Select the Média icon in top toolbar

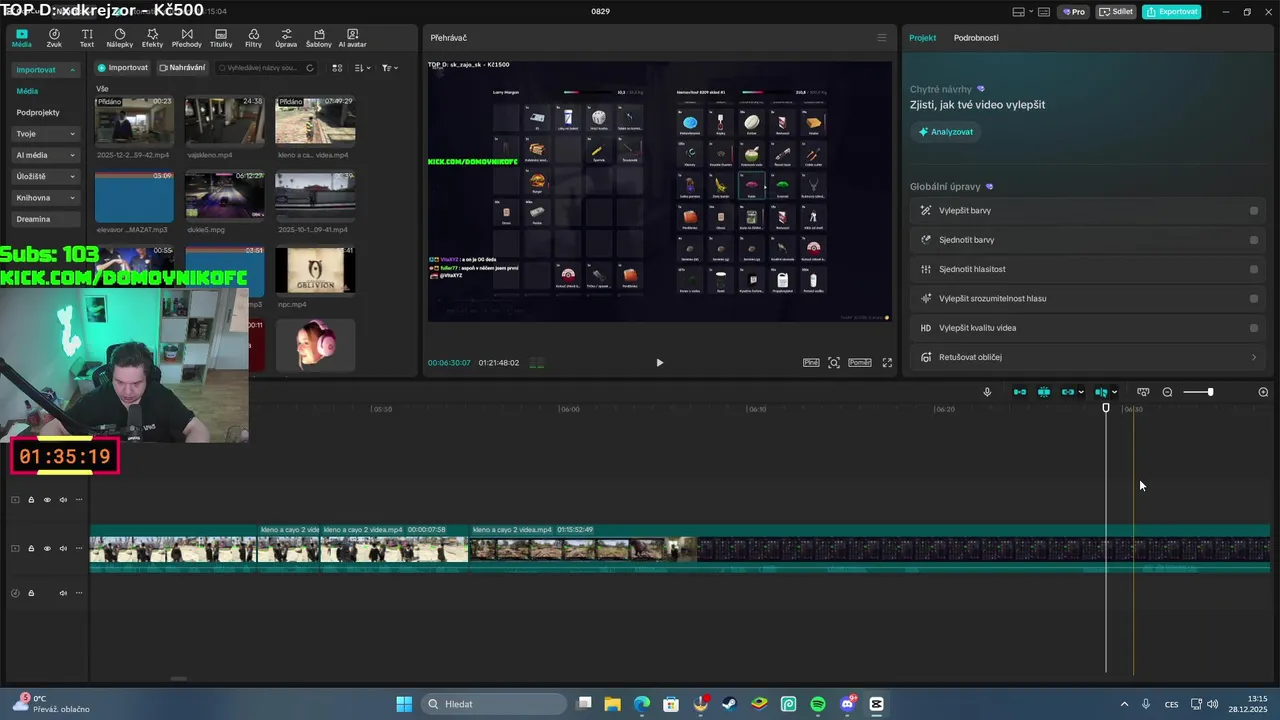21,38
